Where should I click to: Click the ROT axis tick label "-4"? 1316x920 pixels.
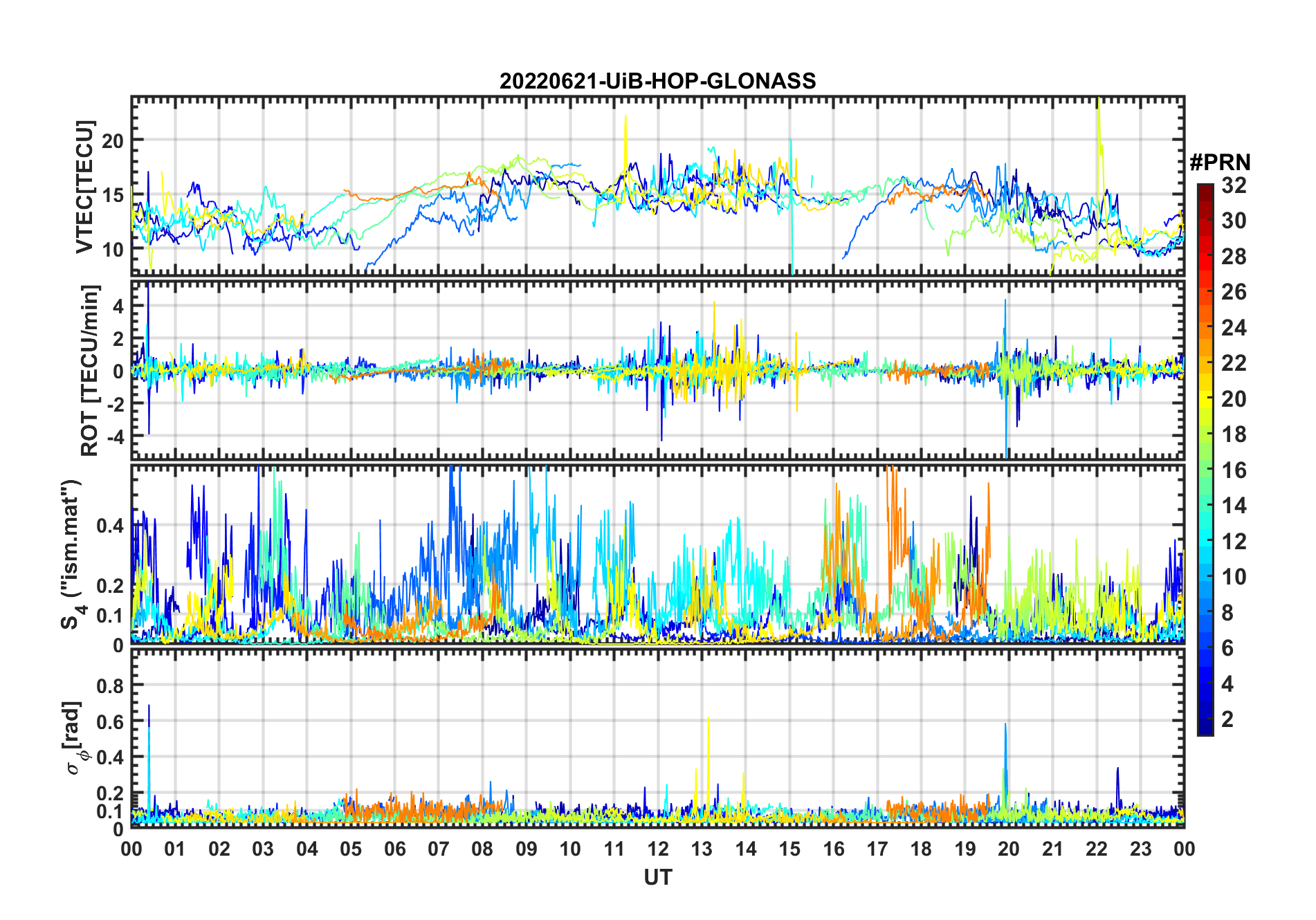click(115, 436)
